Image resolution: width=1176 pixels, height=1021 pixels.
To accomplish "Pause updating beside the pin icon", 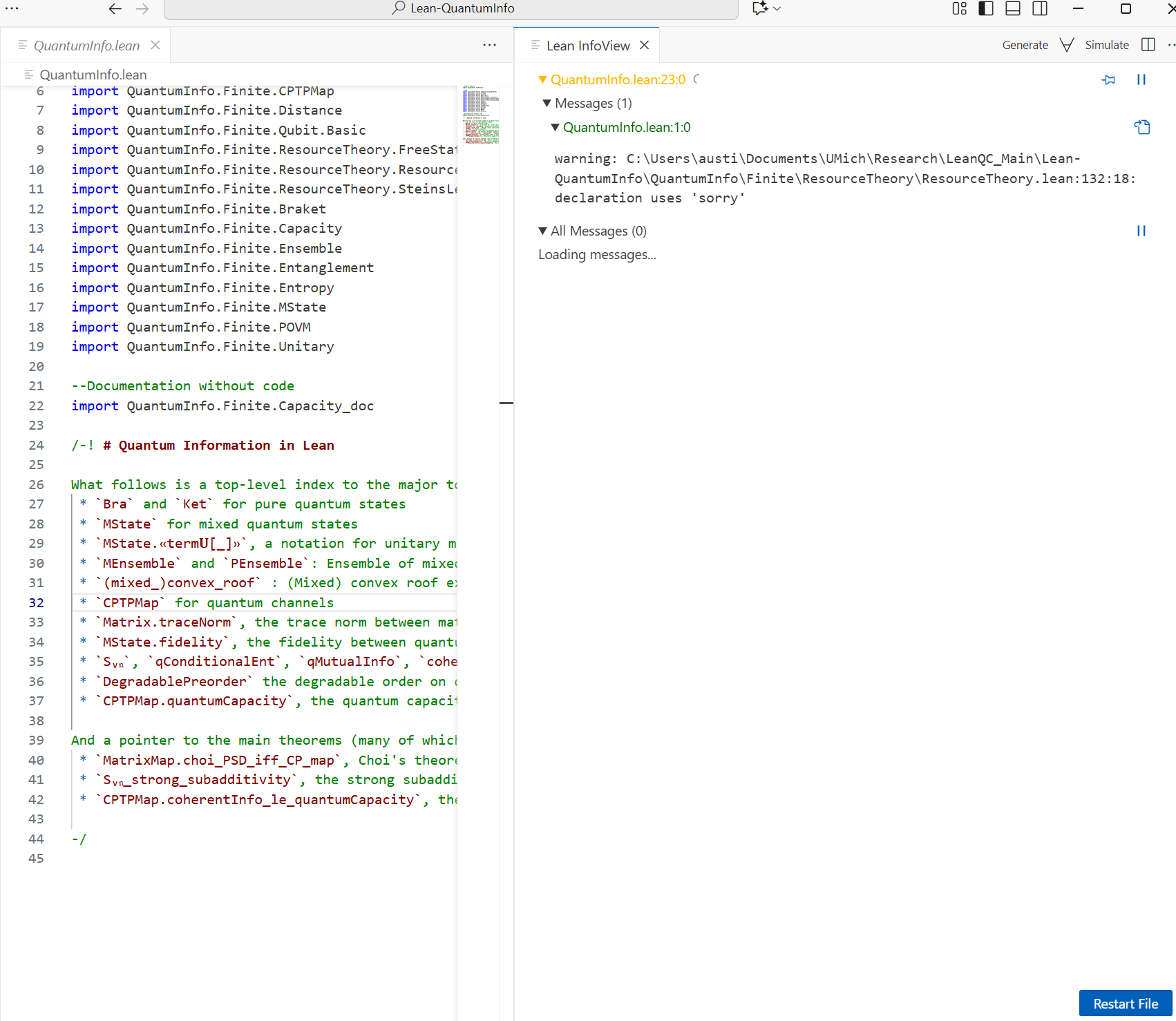I will pos(1141,80).
